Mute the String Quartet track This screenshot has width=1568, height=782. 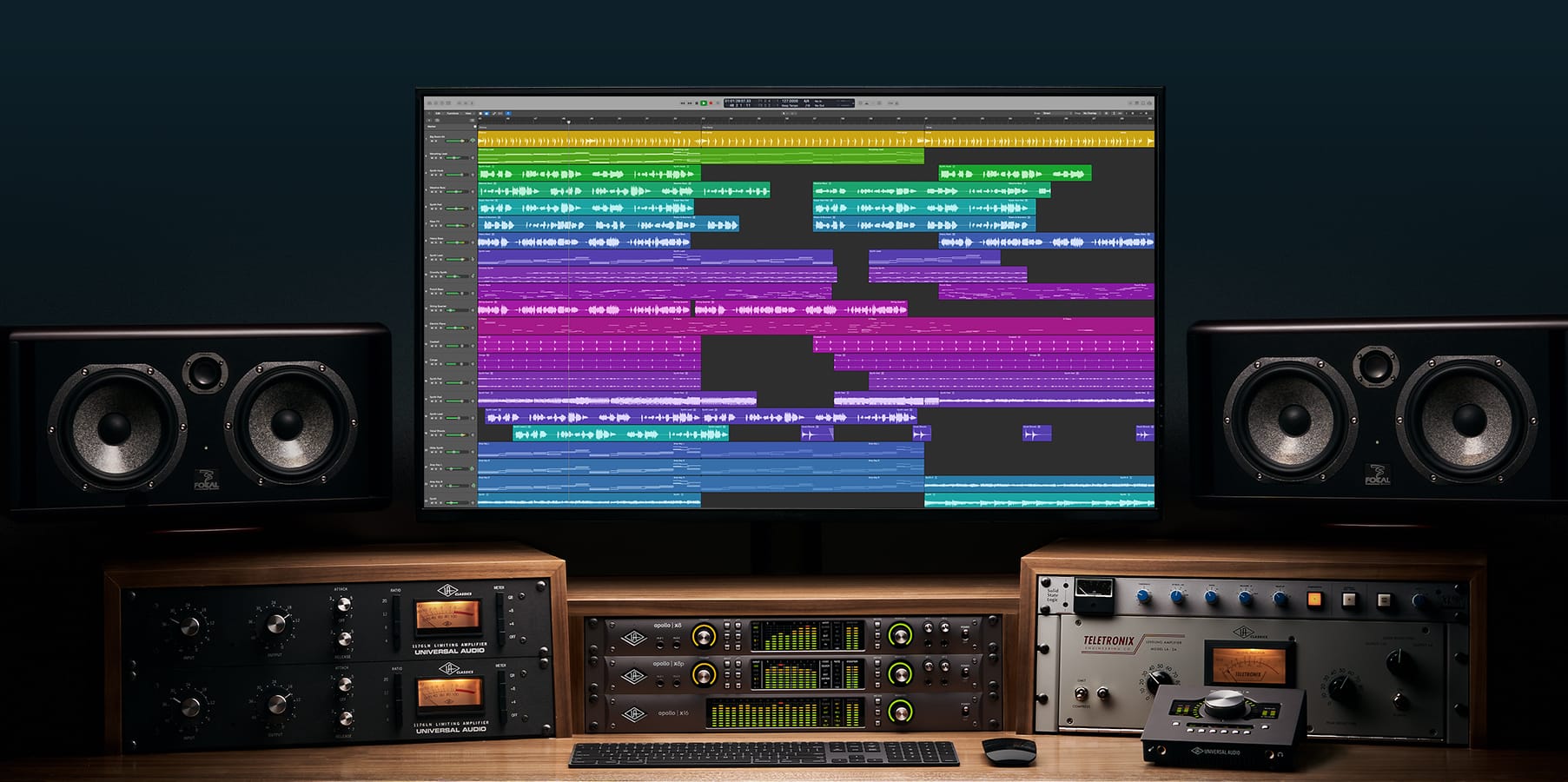click(x=432, y=310)
